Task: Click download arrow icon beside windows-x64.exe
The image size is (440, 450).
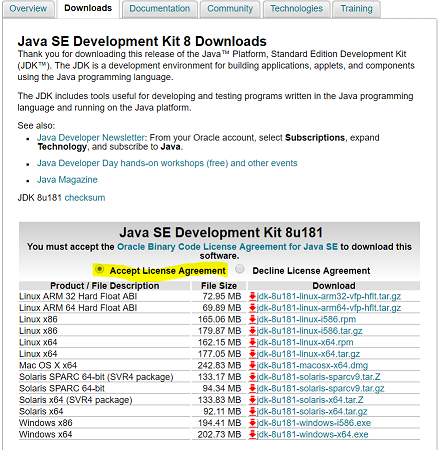Action: click(x=252, y=434)
